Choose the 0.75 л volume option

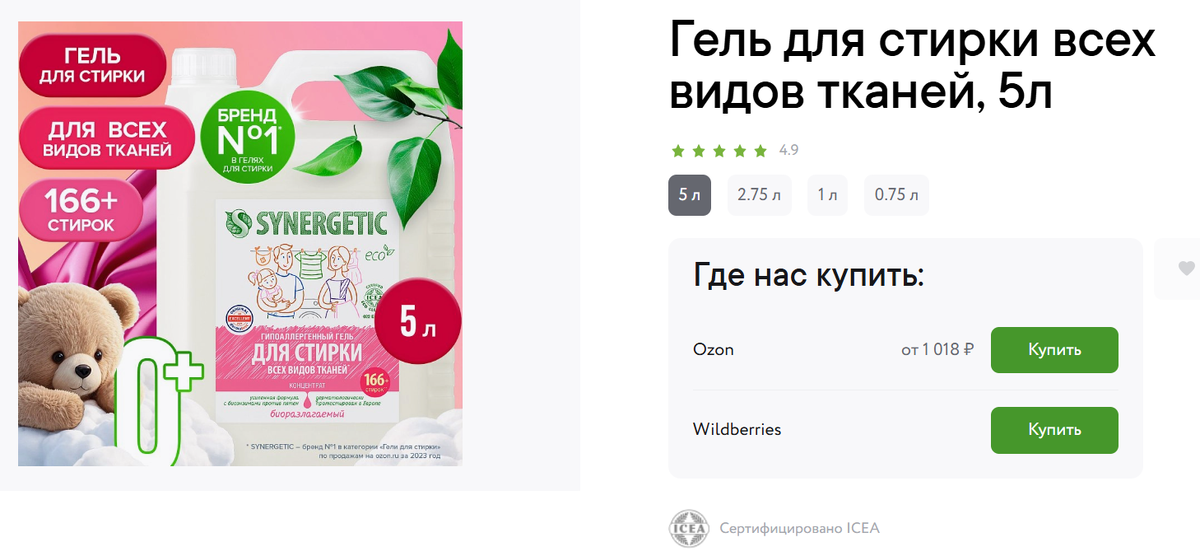tap(896, 195)
